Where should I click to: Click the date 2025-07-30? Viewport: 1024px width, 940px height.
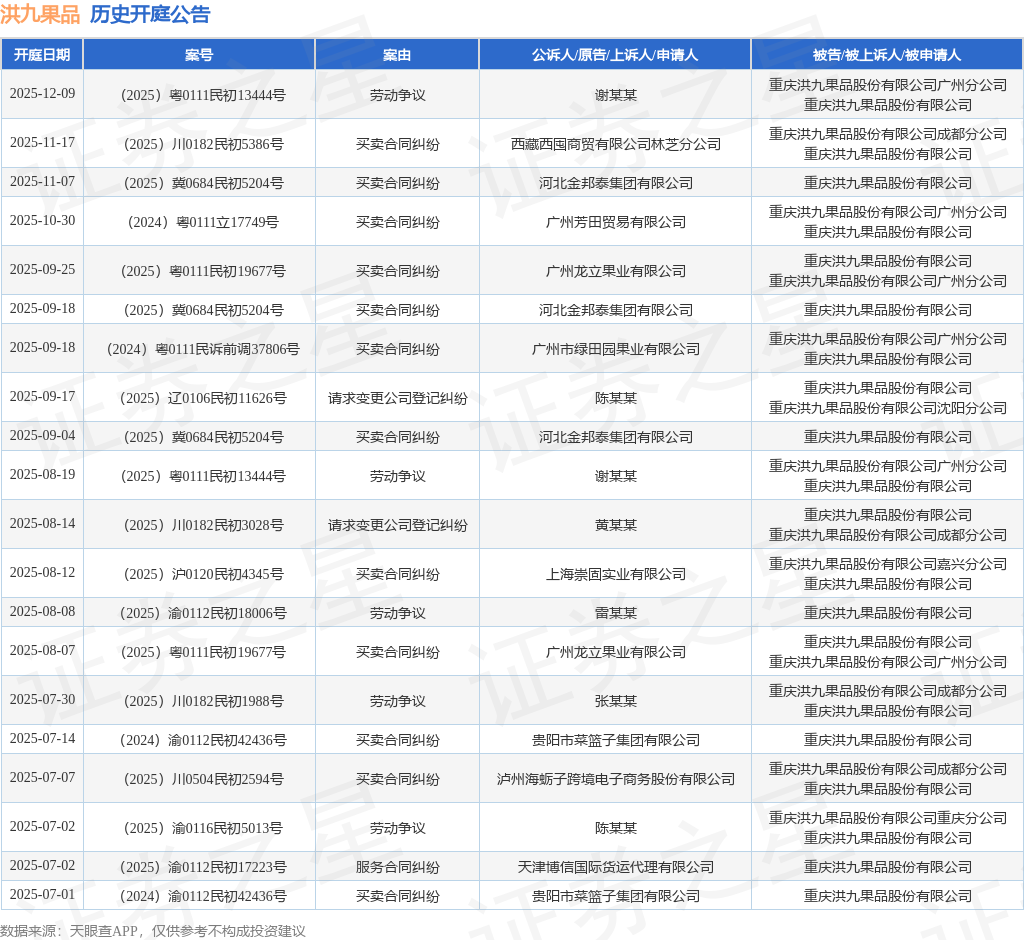42,700
